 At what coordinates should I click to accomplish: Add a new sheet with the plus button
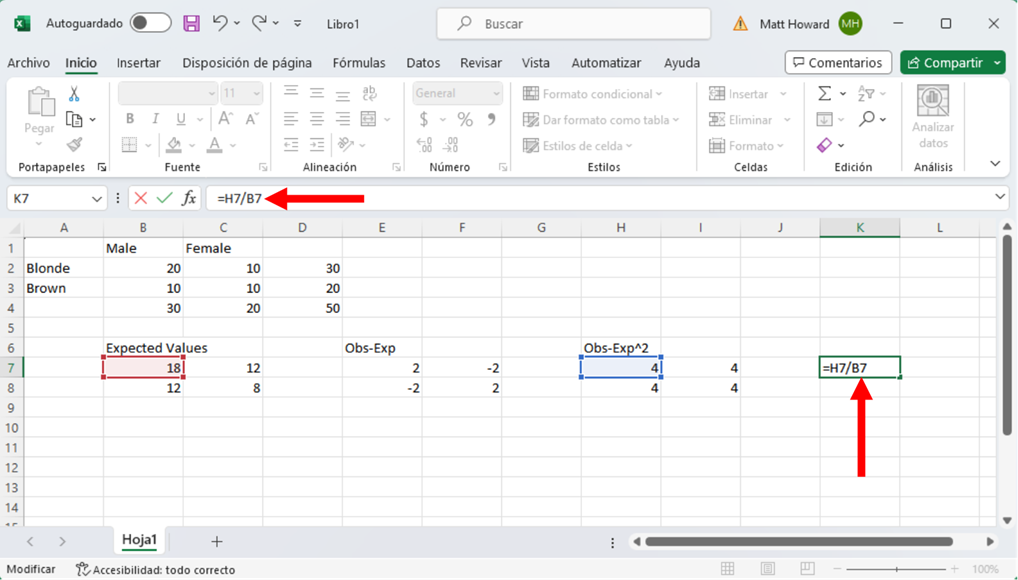(x=217, y=541)
